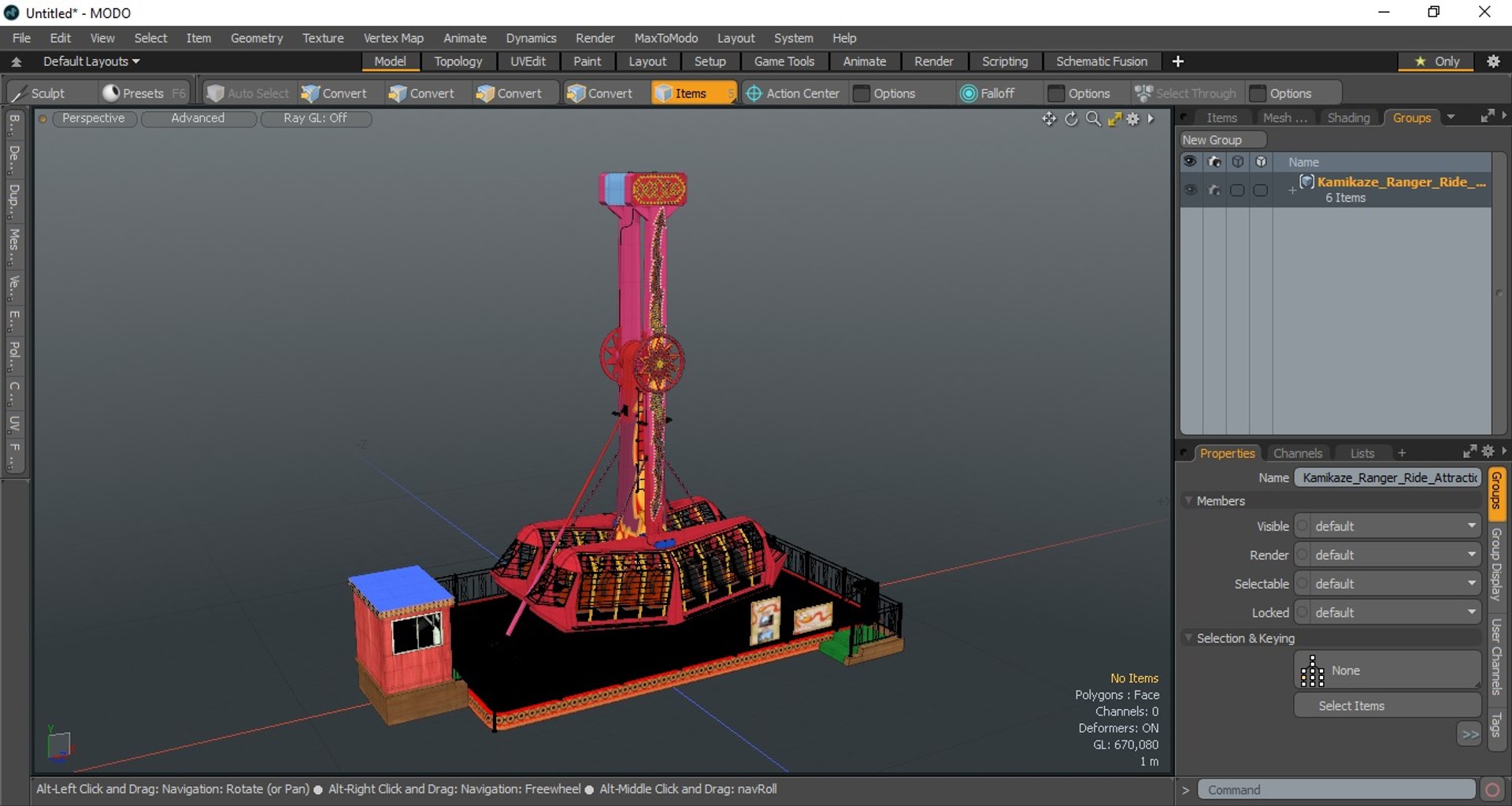Open the Geometry menu
Viewport: 1512px width, 806px height.
[256, 38]
